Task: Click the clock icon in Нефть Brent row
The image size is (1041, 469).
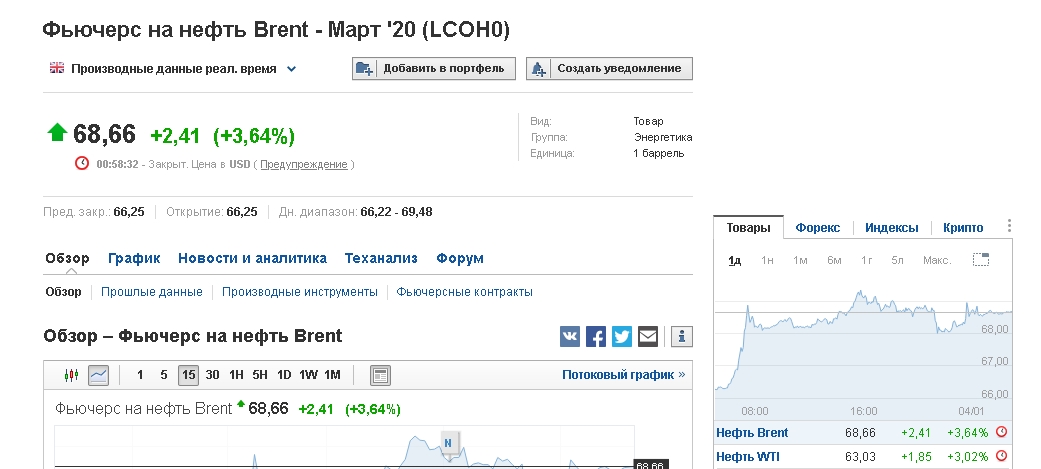Action: 1002,432
